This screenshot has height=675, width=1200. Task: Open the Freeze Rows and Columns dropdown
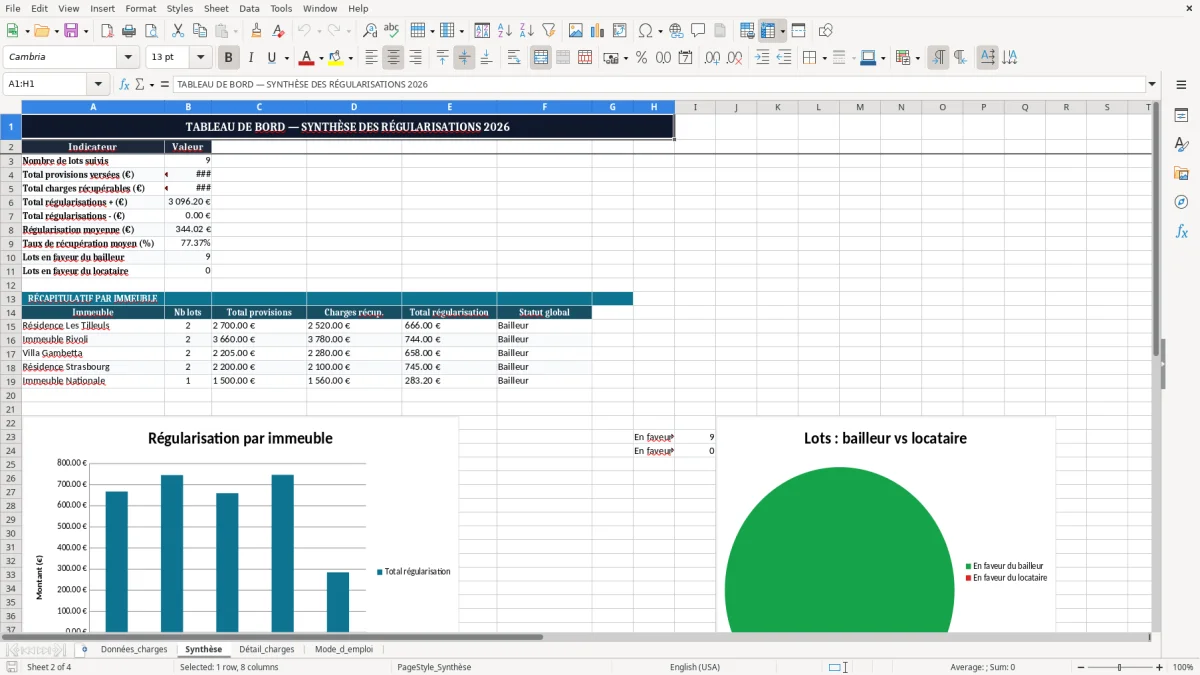[x=782, y=31]
